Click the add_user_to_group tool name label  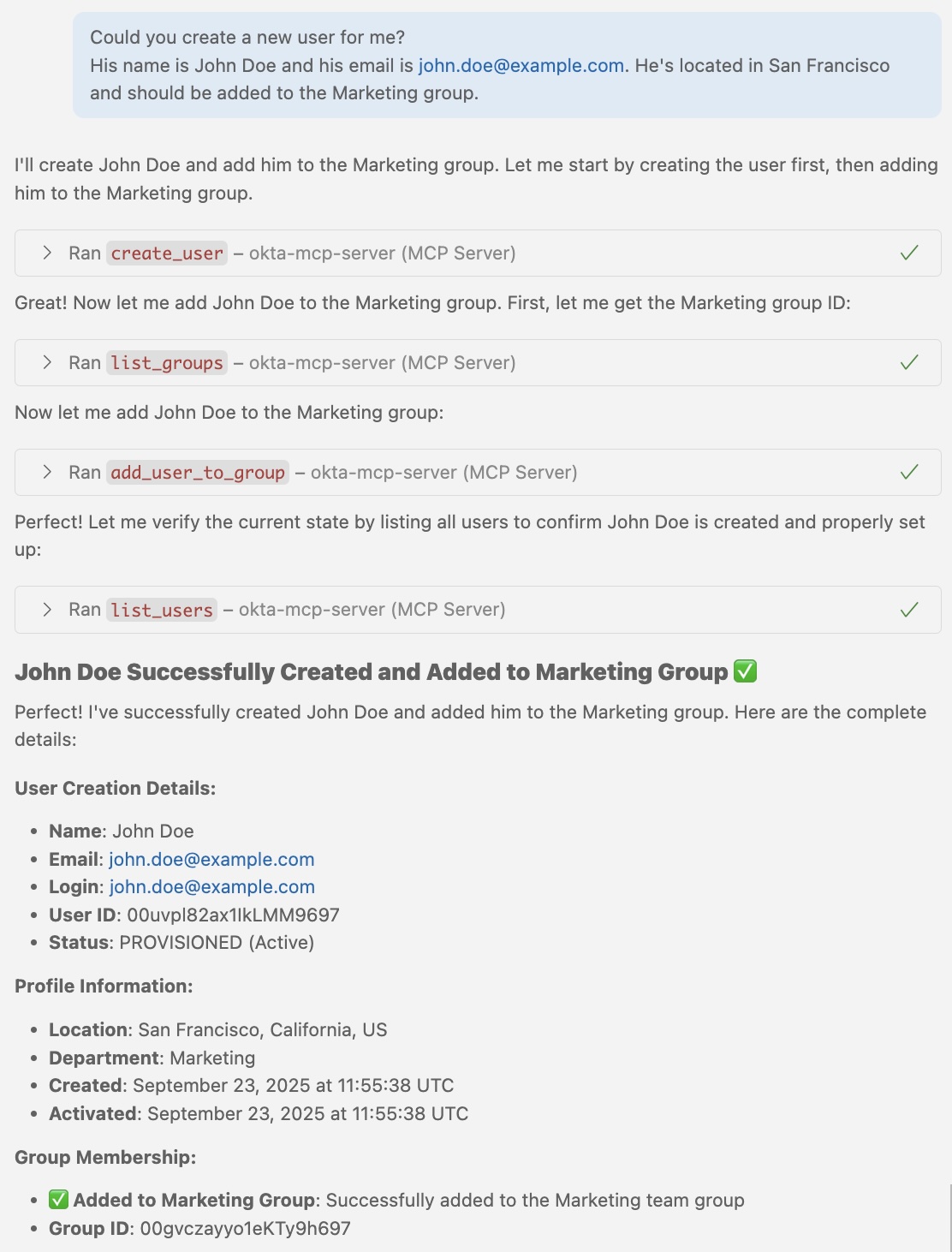click(x=198, y=473)
